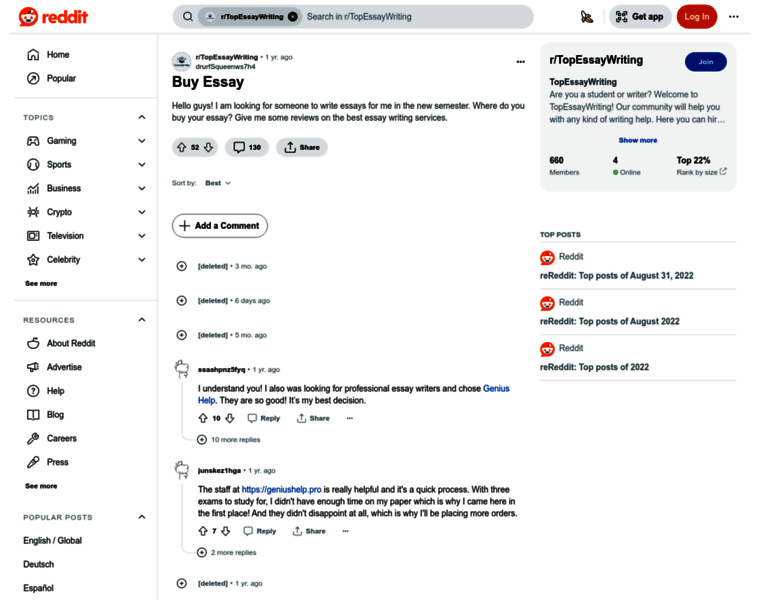Select Deutsch language

38,564
